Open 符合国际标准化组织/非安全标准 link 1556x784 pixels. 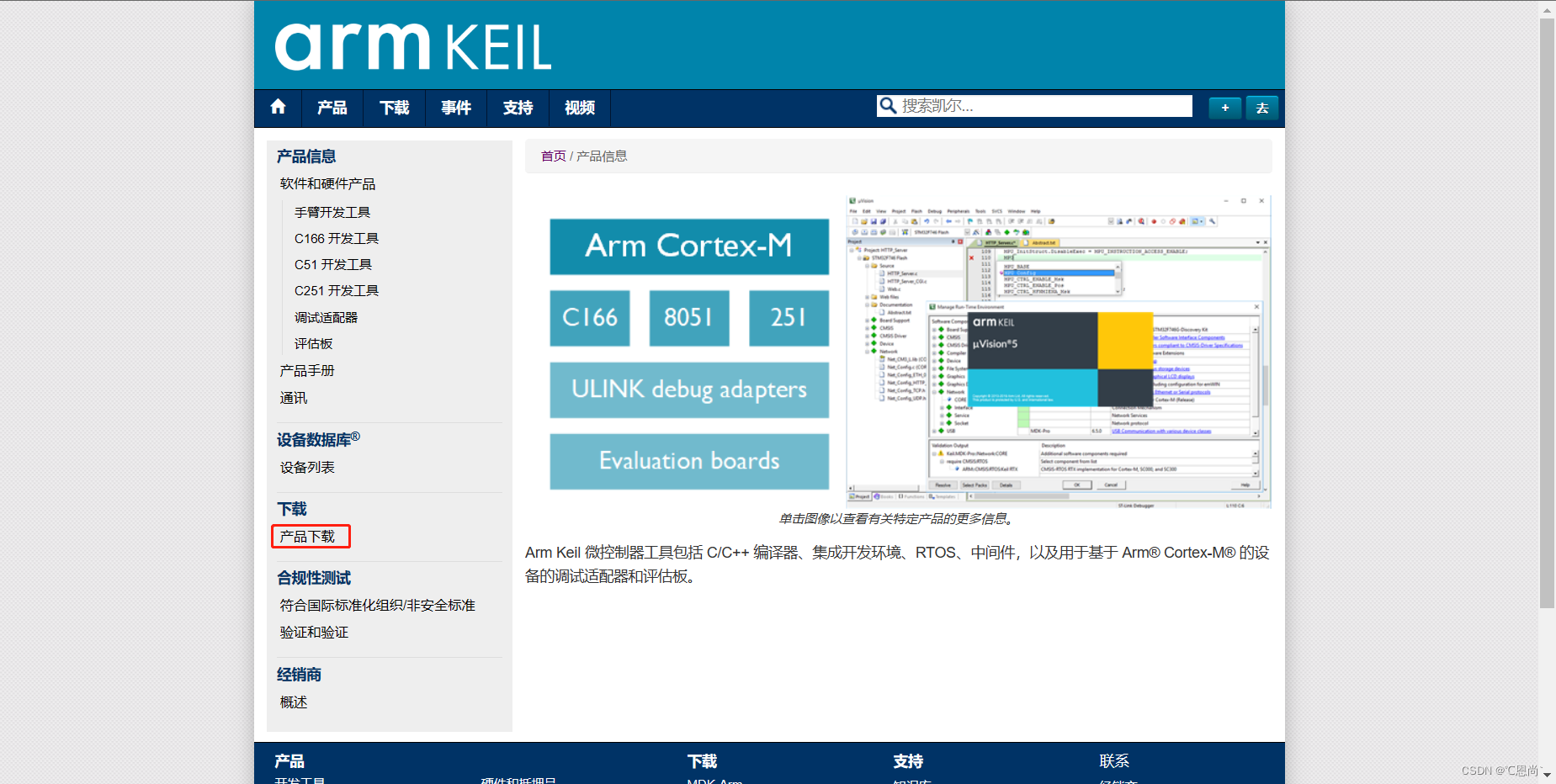coord(378,606)
